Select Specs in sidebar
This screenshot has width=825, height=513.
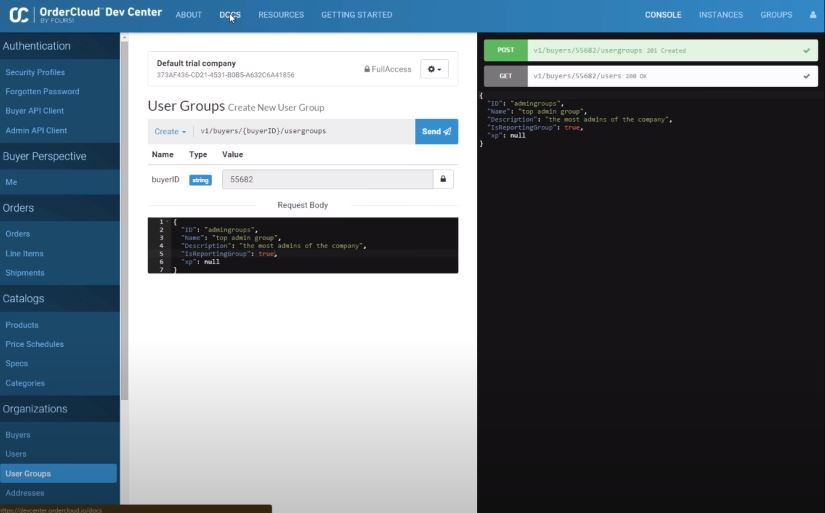[x=16, y=364]
